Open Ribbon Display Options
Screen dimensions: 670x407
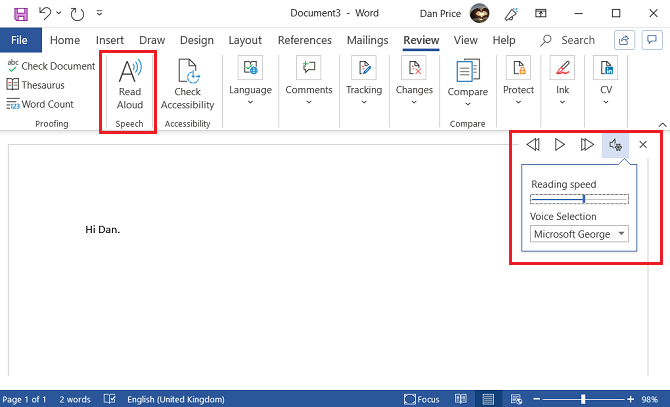(x=541, y=13)
